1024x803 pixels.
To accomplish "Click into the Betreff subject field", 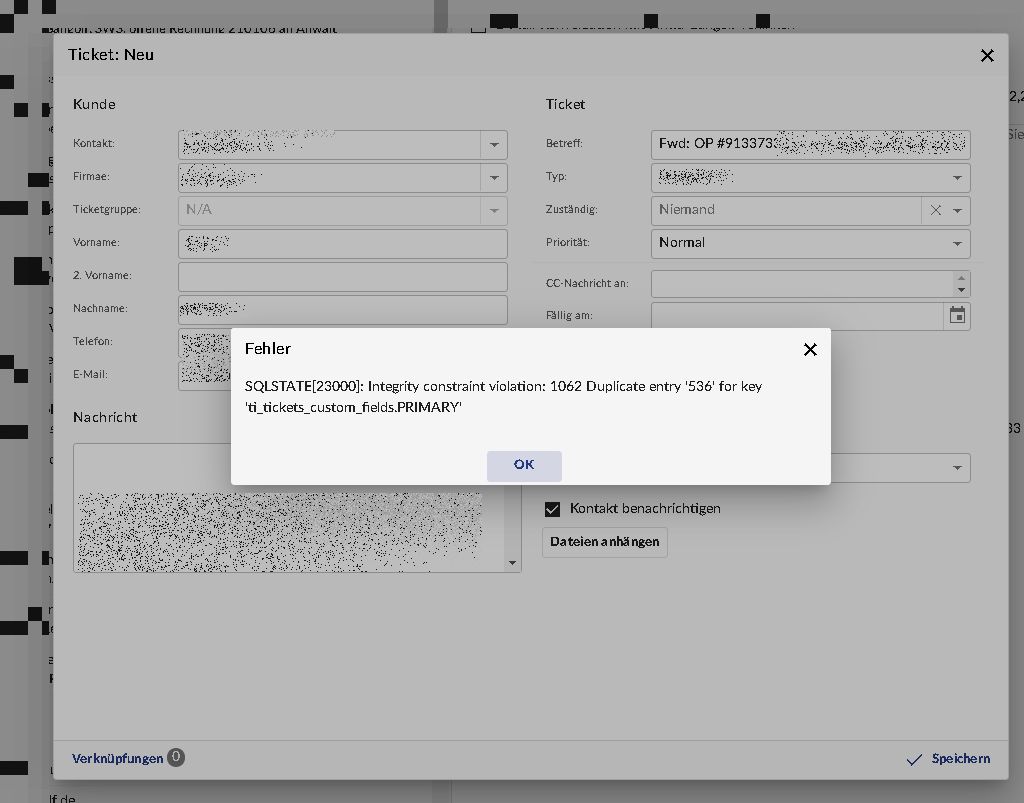I will click(810, 144).
